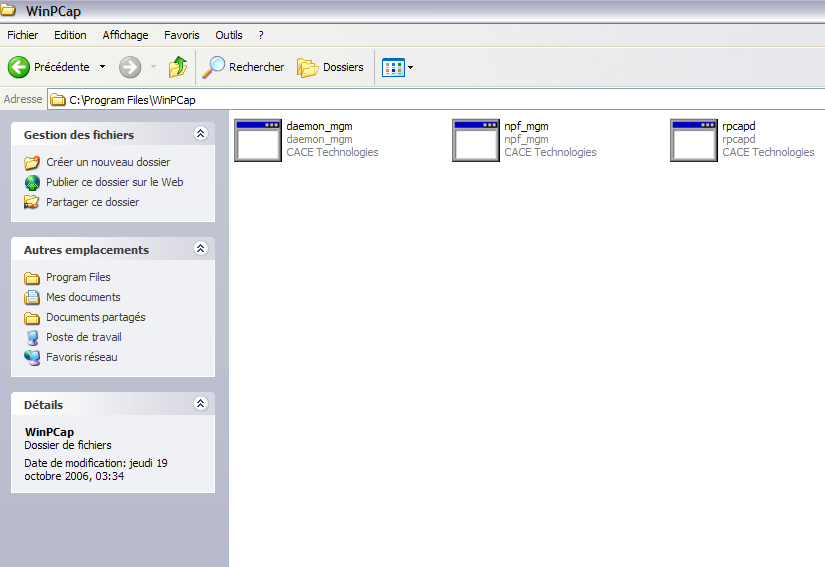Open the ? help menu

pos(261,35)
